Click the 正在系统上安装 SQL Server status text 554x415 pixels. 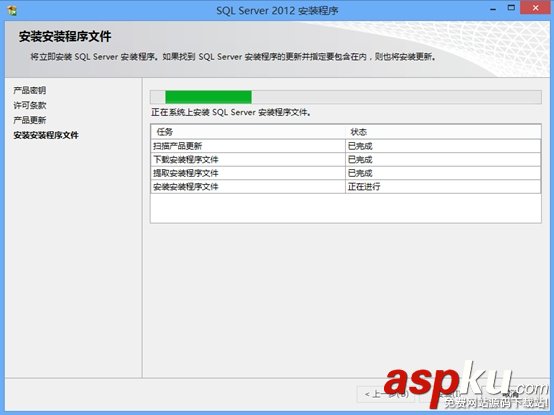pos(231,113)
